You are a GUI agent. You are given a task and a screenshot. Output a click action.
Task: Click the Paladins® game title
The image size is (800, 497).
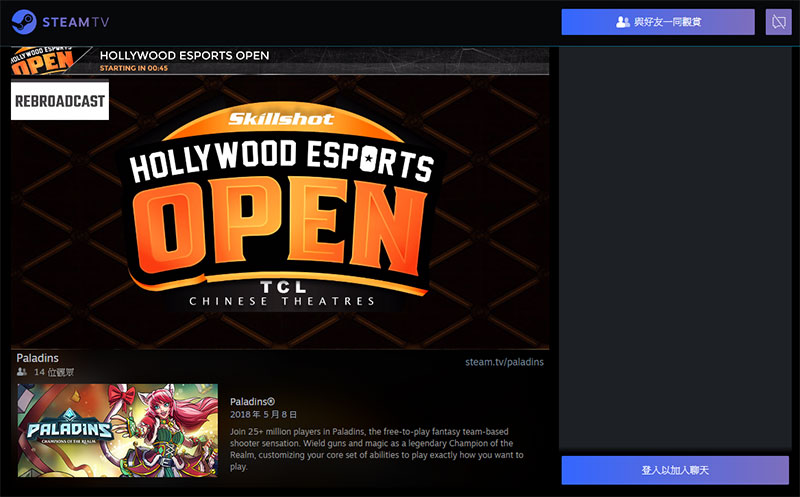[x=253, y=402]
